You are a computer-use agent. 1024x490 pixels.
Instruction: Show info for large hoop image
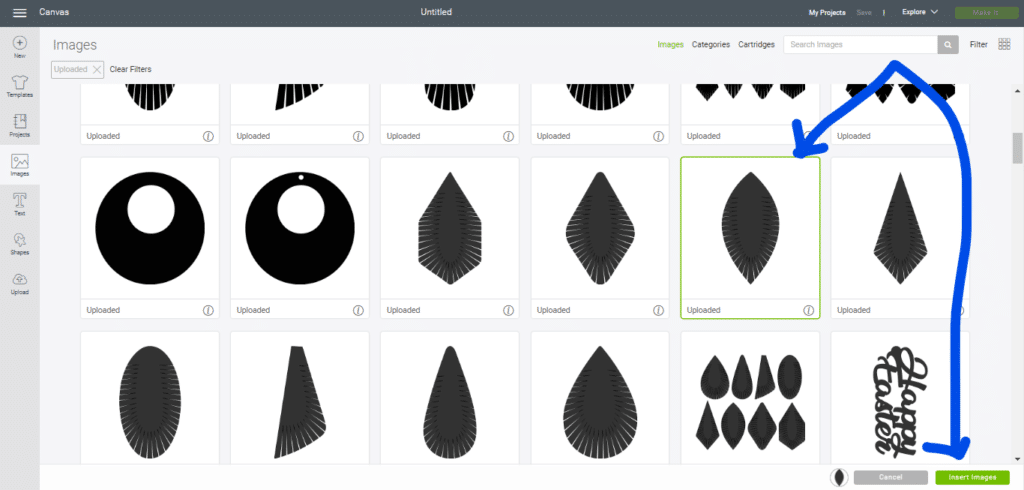tap(208, 310)
